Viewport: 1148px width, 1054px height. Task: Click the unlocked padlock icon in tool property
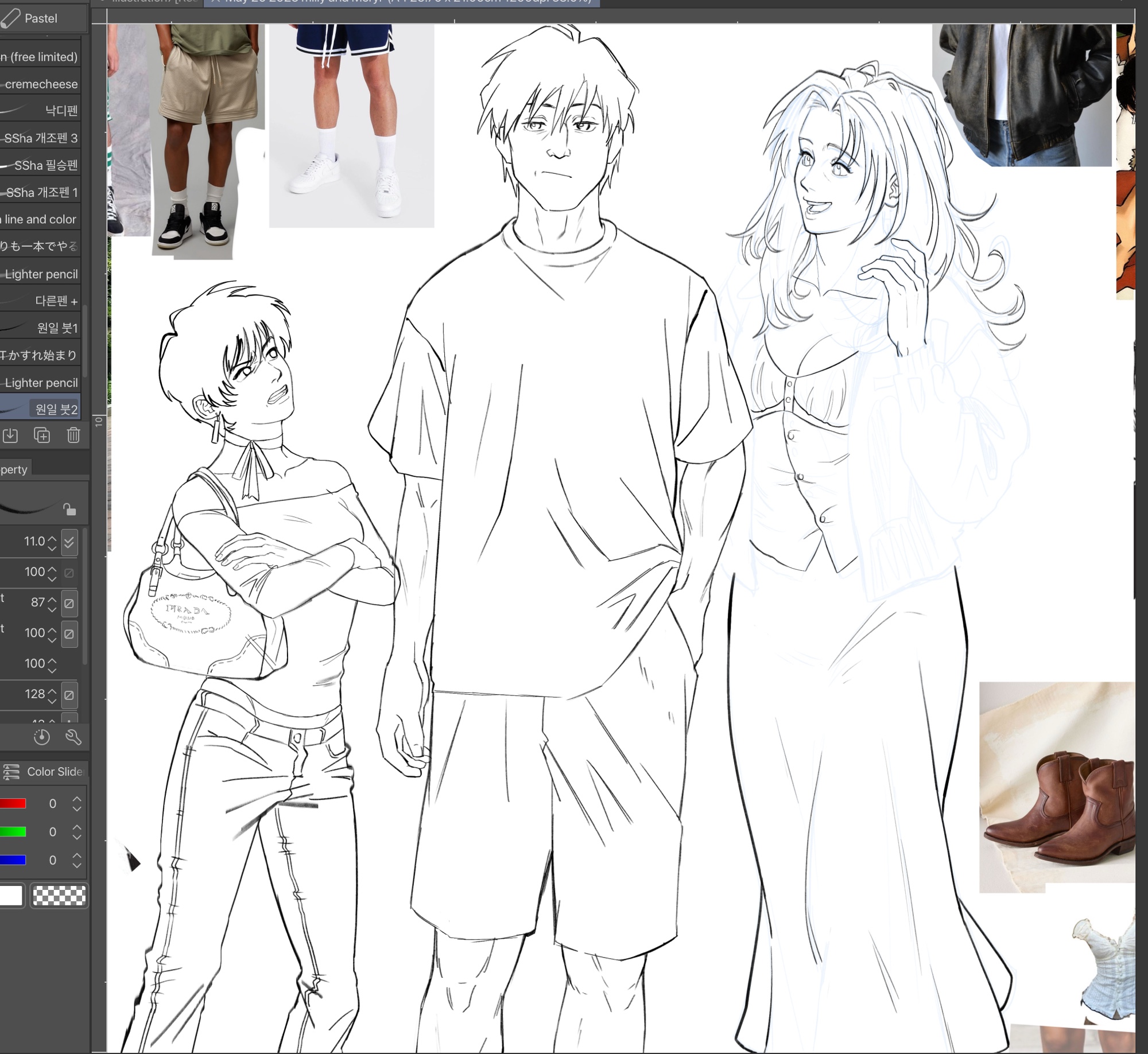(69, 510)
